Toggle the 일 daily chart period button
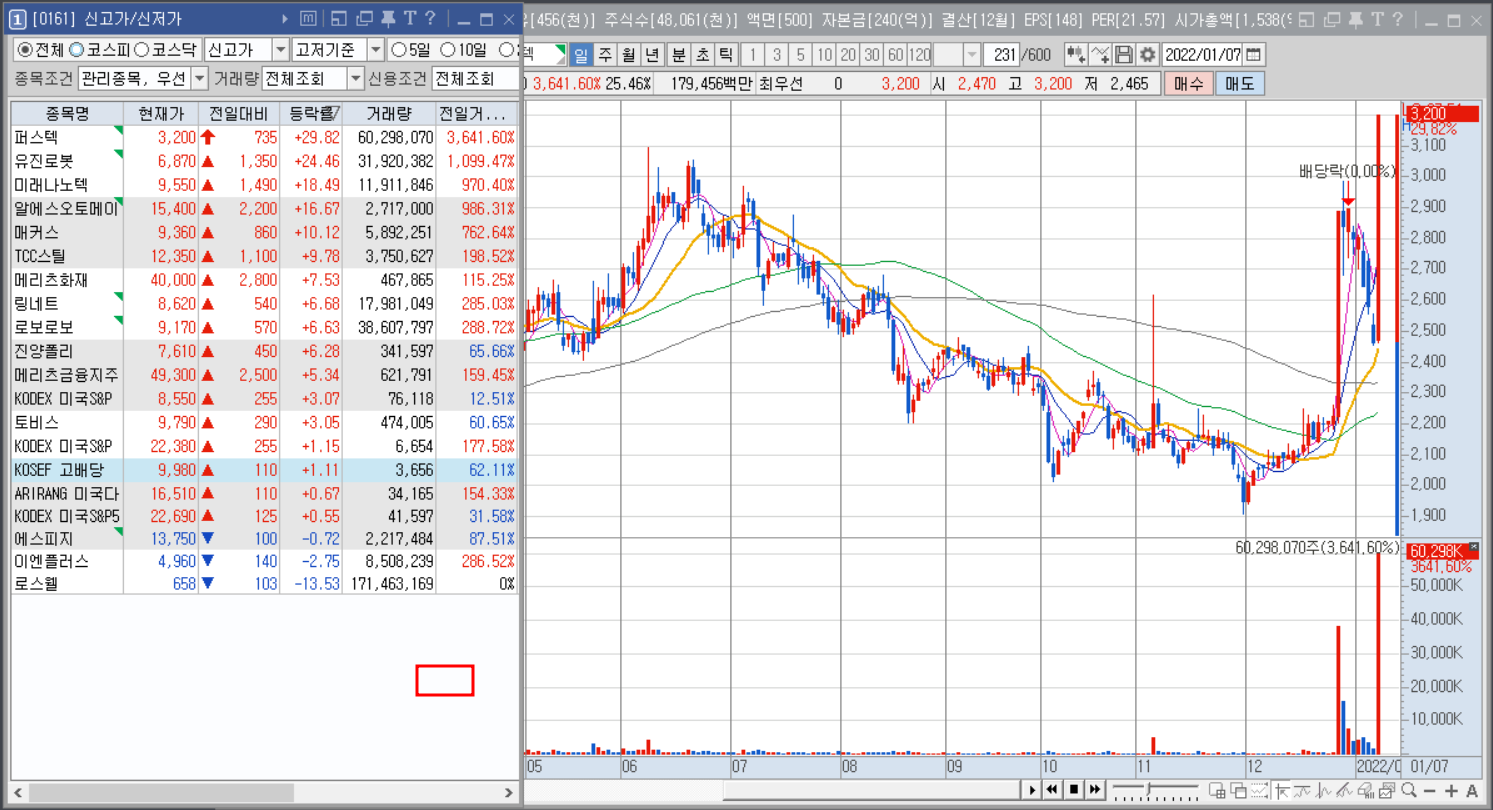Image resolution: width=1493 pixels, height=810 pixels. pos(580,54)
